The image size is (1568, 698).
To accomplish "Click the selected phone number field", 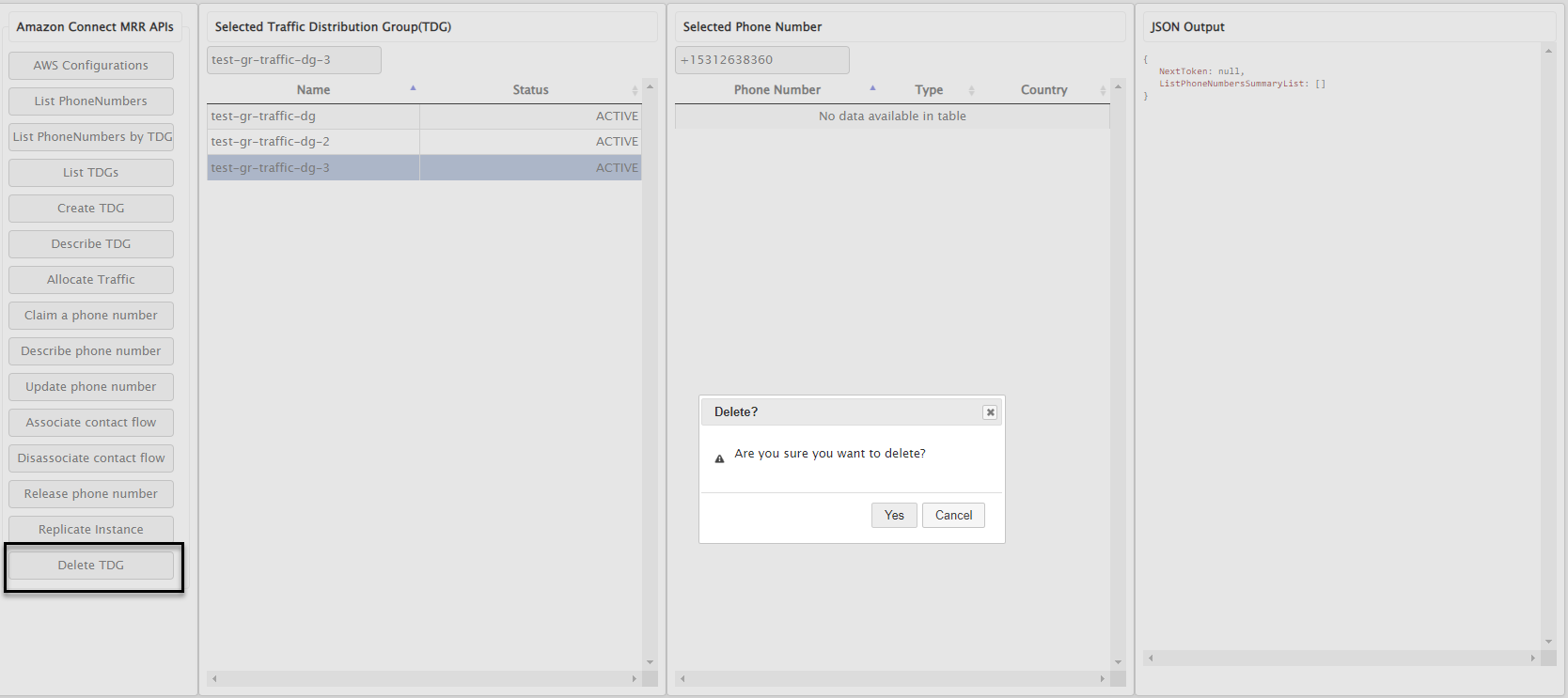I will (762, 60).
